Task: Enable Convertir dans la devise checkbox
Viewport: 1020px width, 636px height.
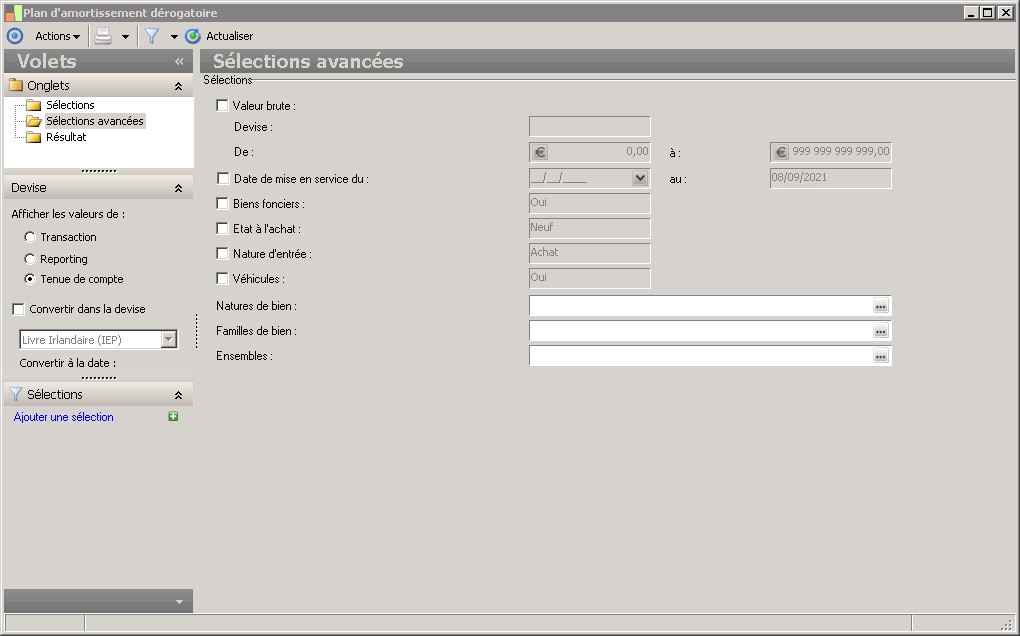Action: (x=19, y=310)
